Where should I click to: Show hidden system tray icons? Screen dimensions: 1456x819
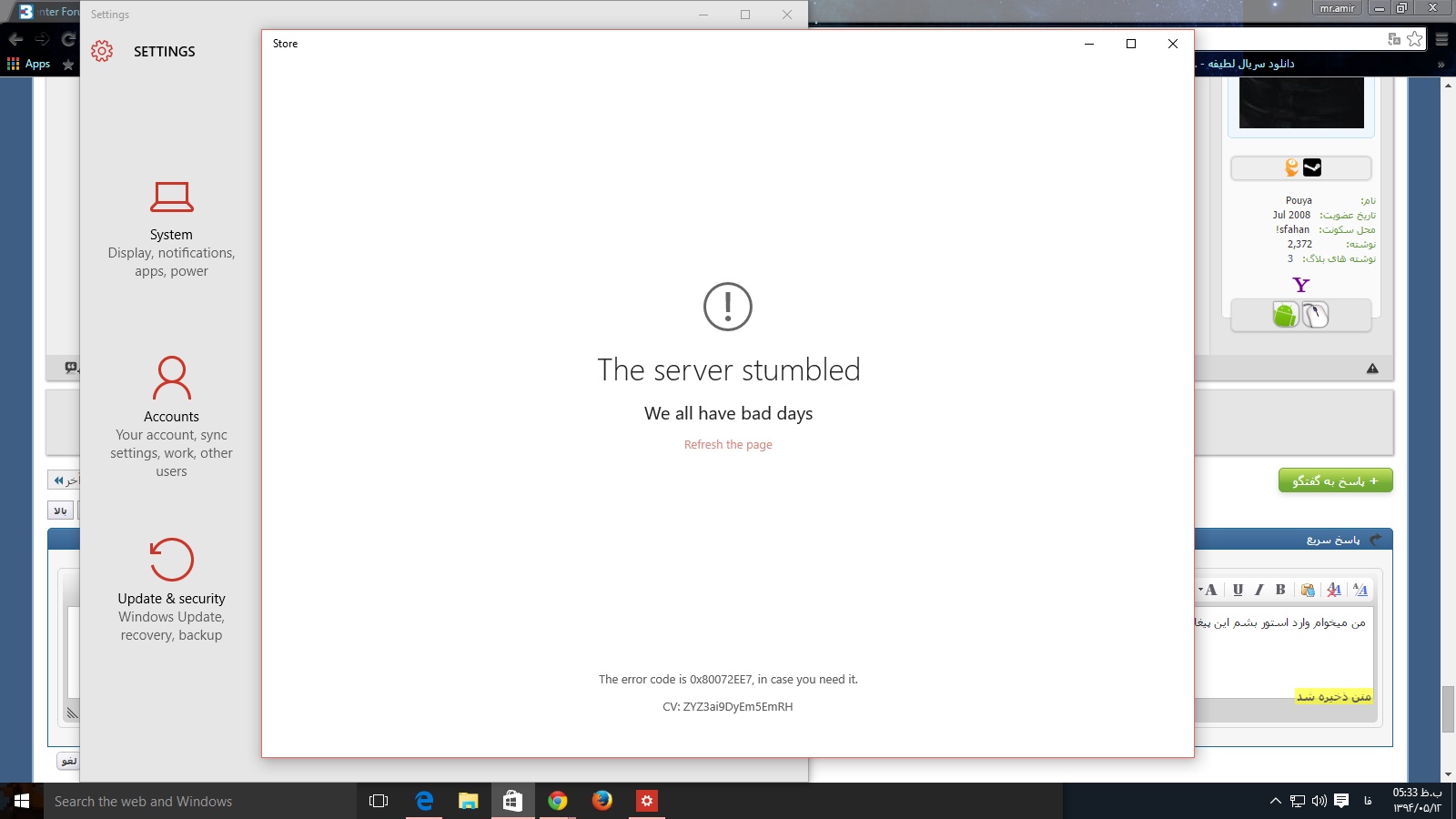point(1275,801)
